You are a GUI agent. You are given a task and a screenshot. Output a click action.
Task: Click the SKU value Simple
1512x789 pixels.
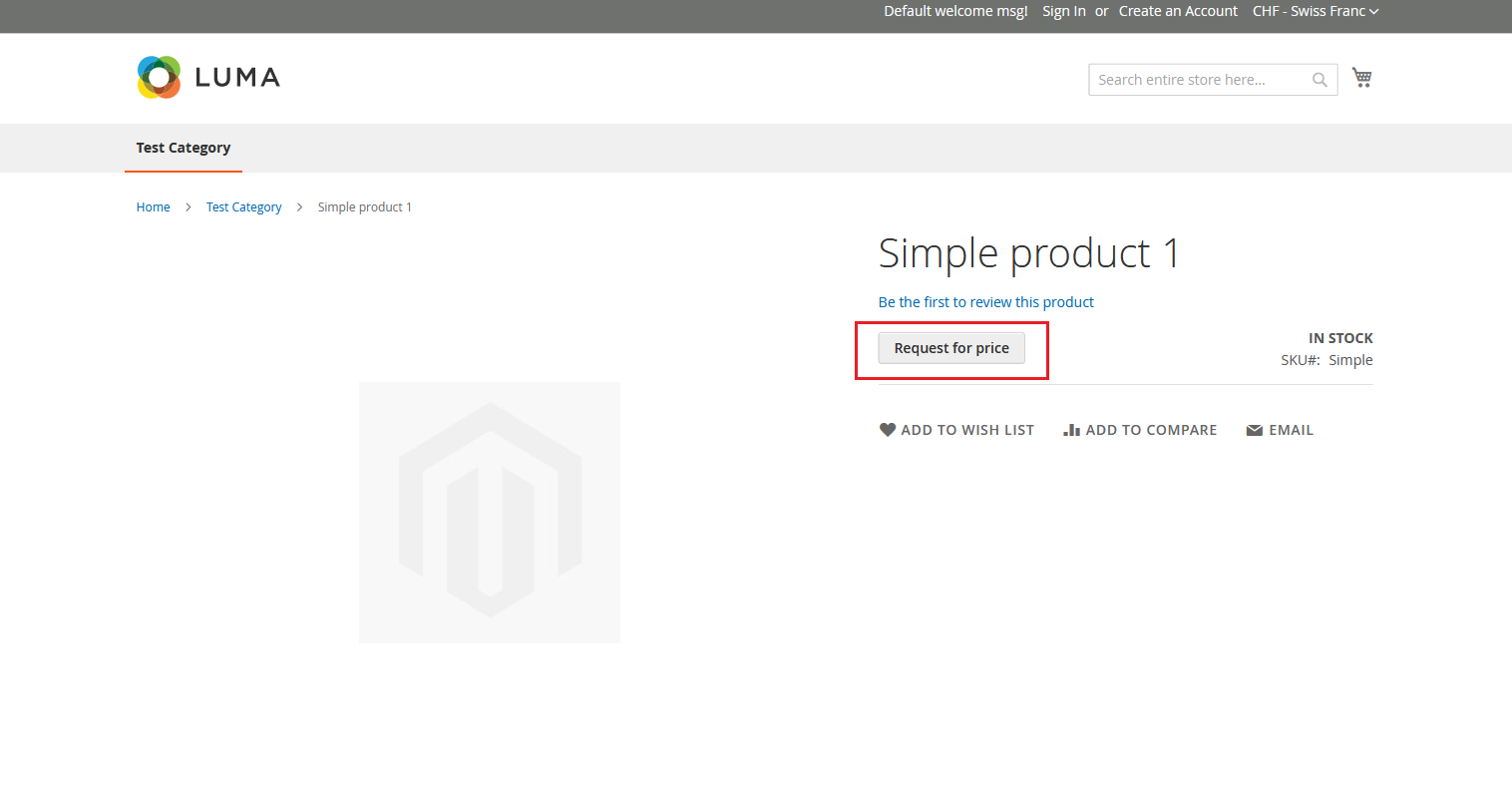(x=1350, y=360)
